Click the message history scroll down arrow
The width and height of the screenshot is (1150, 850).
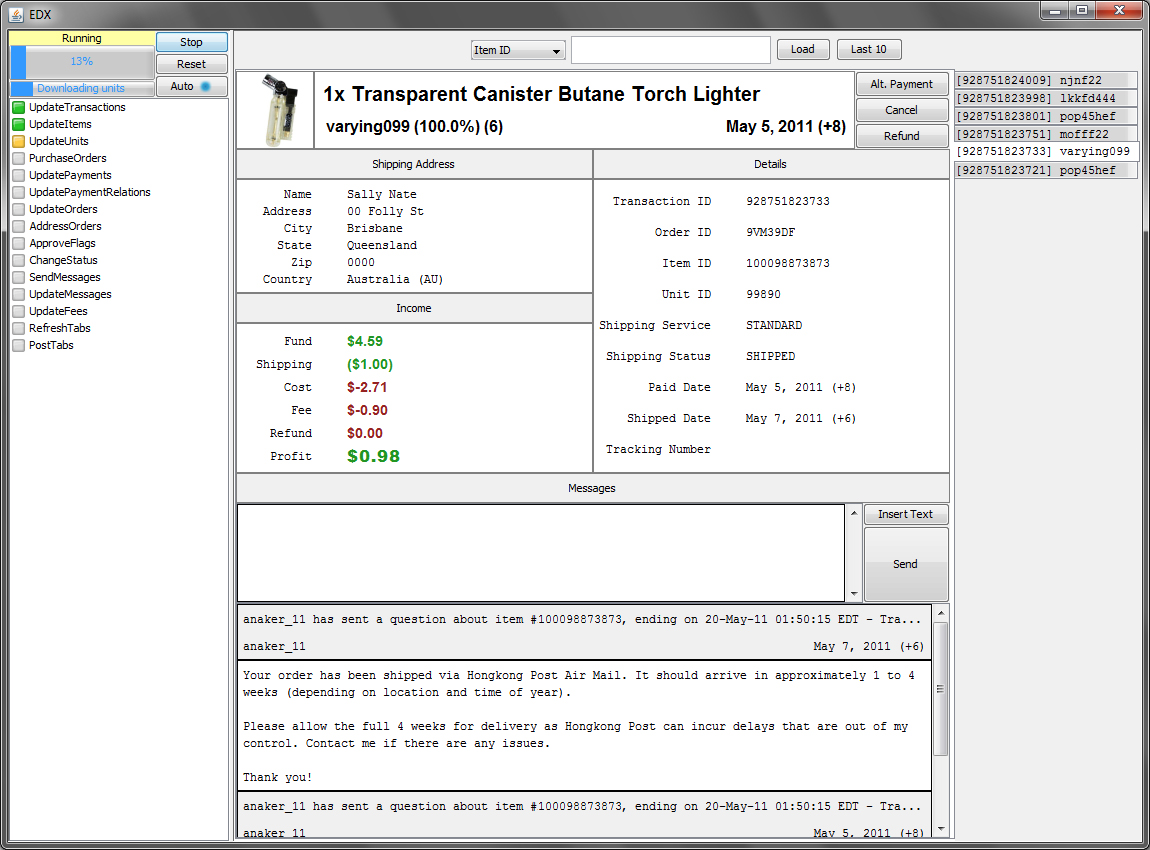[x=940, y=828]
